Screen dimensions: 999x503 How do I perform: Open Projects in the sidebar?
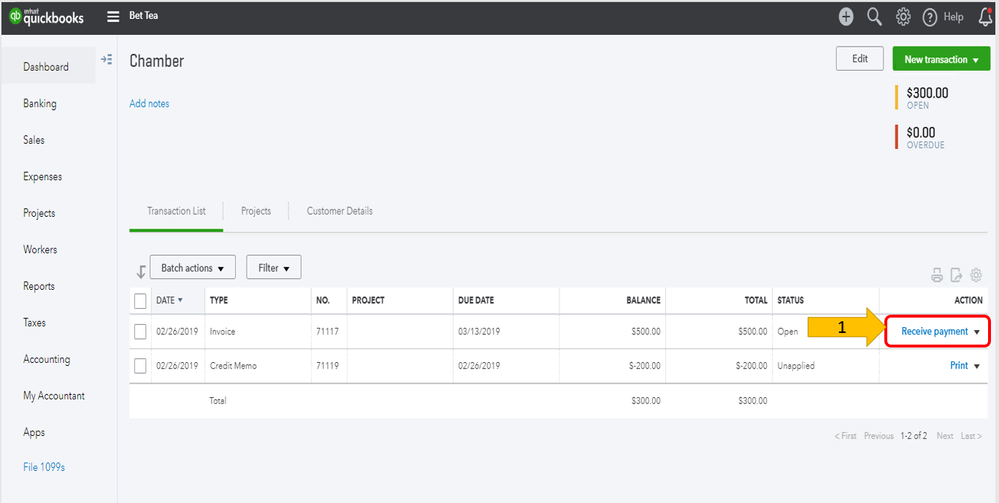(39, 213)
